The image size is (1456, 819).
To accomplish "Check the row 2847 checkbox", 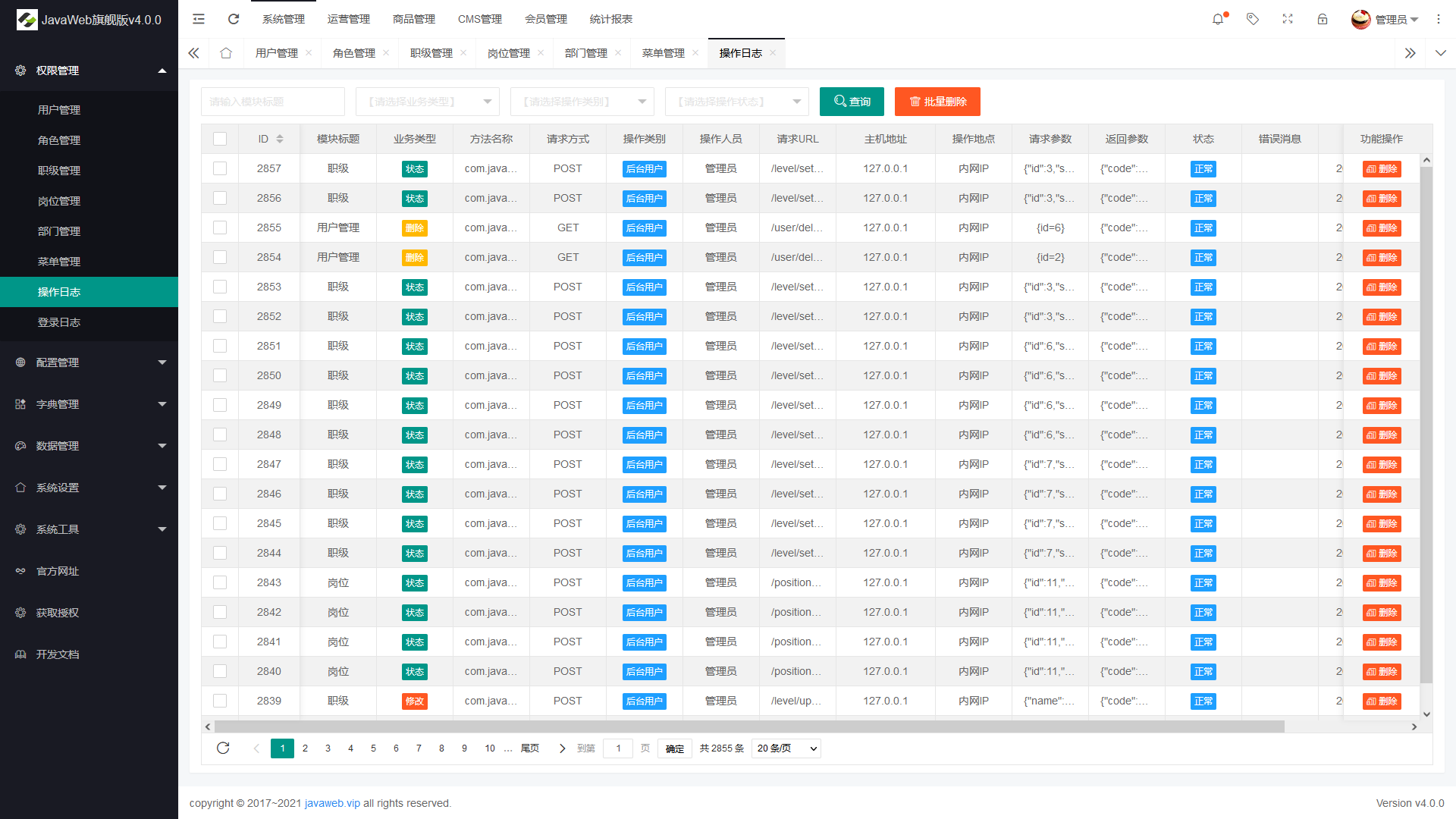I will tap(220, 464).
